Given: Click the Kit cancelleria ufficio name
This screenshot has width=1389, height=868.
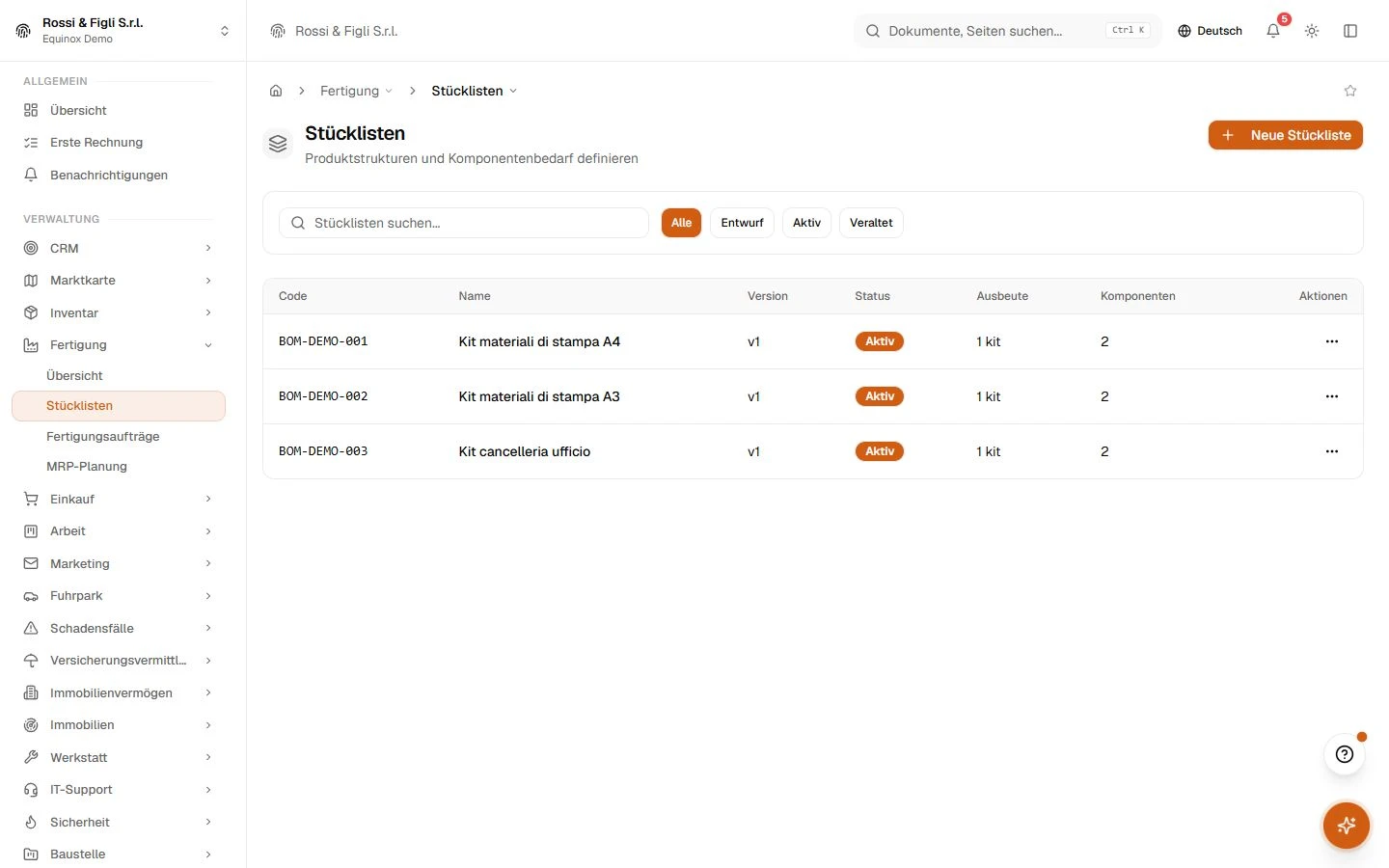Looking at the screenshot, I should click(x=525, y=451).
